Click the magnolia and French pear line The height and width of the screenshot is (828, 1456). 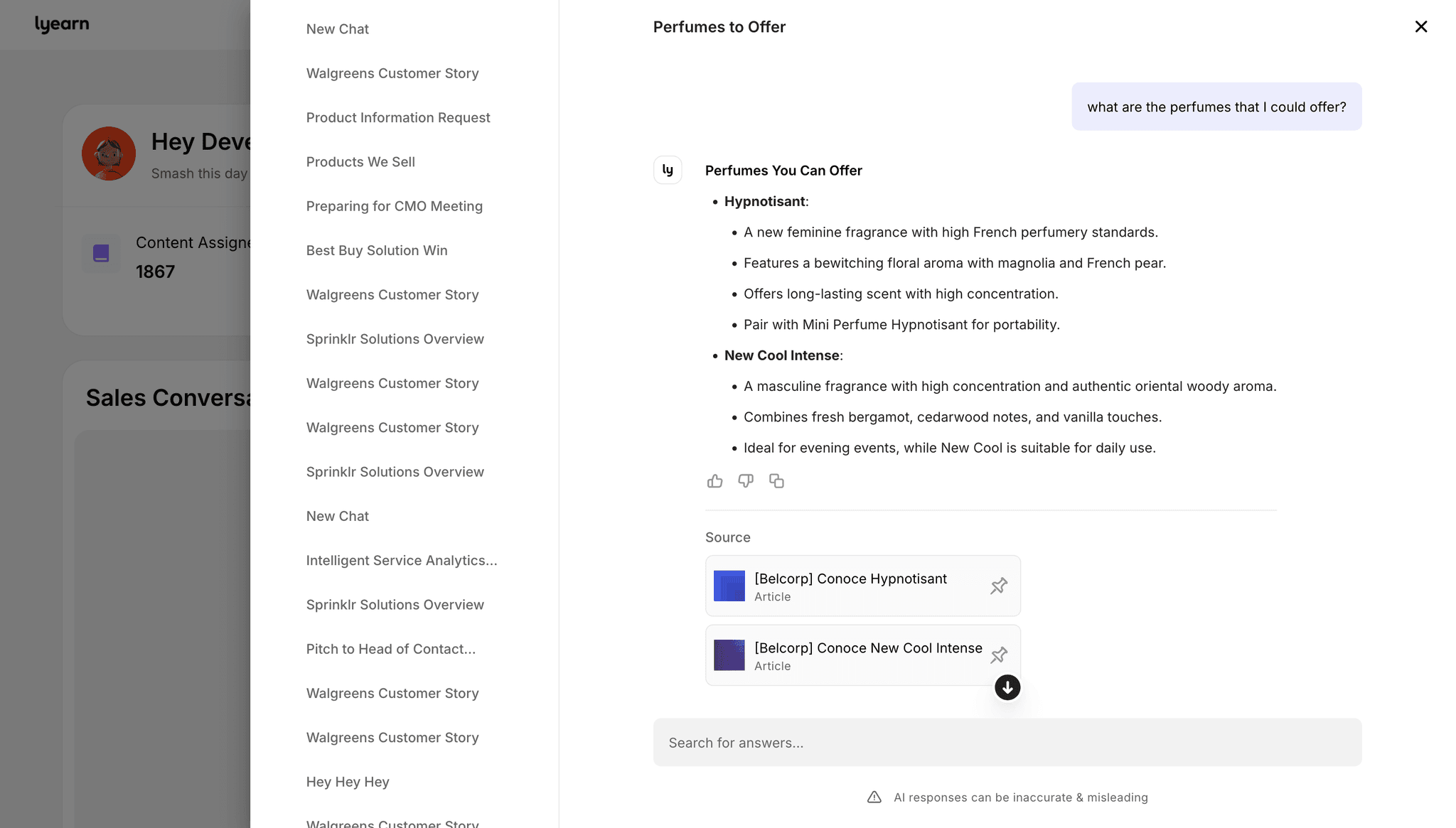pos(955,263)
